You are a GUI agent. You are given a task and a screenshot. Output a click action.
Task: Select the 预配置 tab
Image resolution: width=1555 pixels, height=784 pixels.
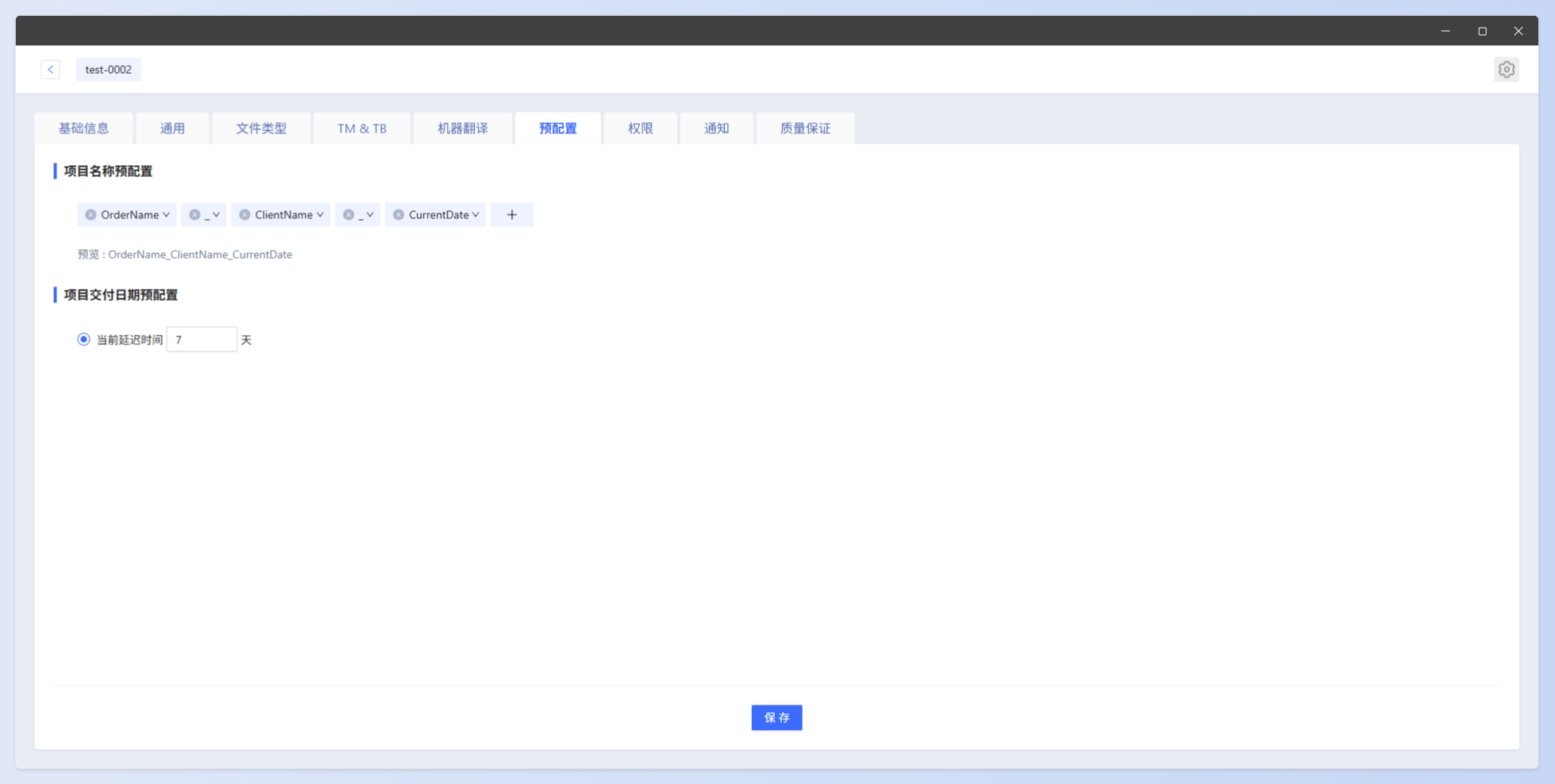click(558, 128)
